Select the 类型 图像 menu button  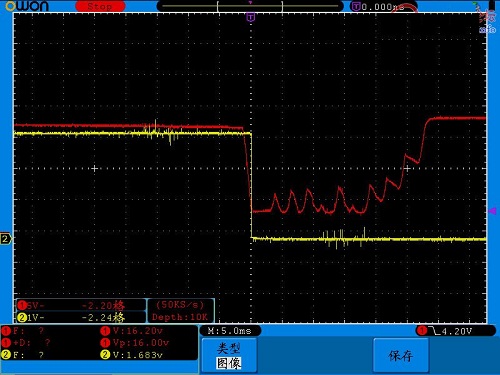click(x=229, y=355)
